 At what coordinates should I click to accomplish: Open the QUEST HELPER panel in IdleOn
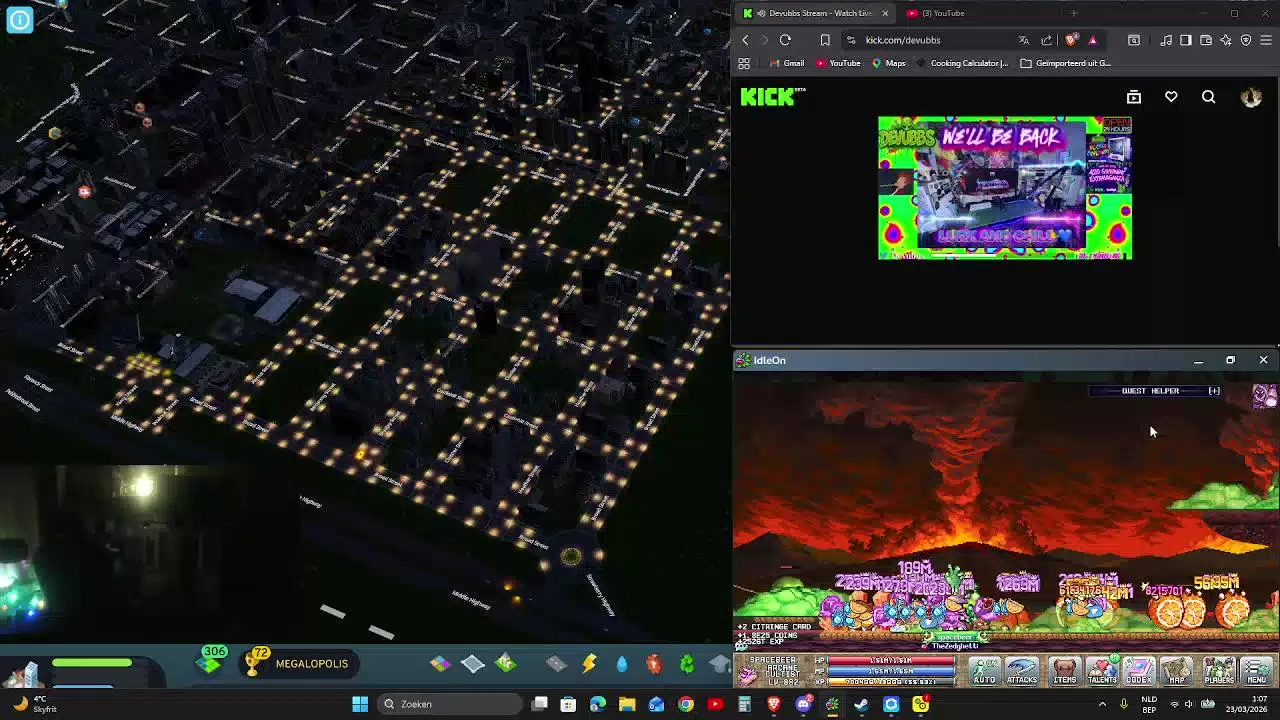1154,391
